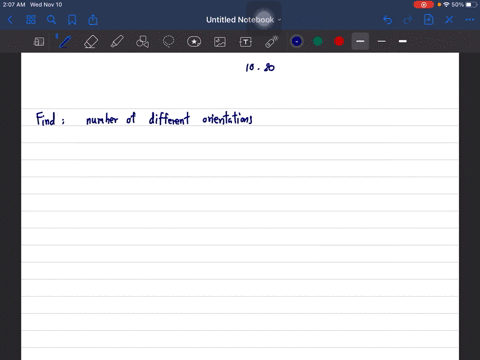Choose the dark blue pen color
The width and height of the screenshot is (480, 360).
[297, 41]
